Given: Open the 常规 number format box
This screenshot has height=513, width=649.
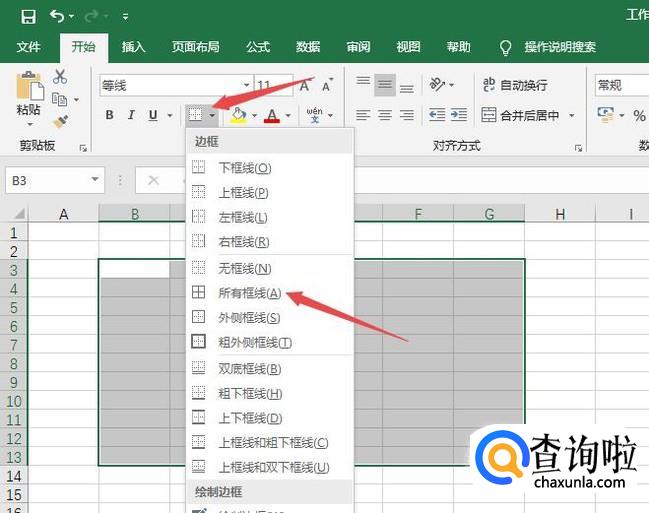Looking at the screenshot, I should tap(622, 85).
